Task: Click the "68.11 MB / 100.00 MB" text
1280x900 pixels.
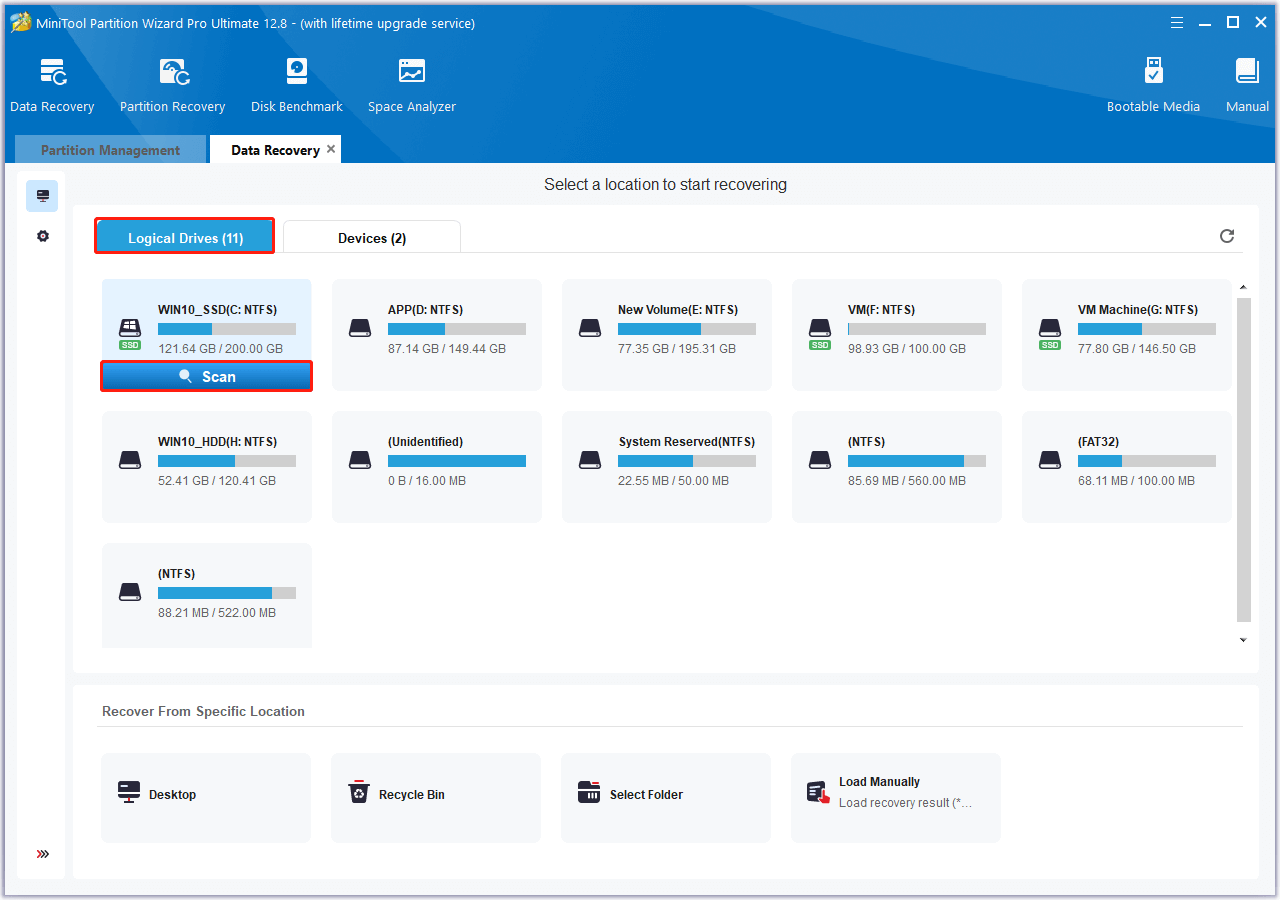Action: click(x=1136, y=481)
